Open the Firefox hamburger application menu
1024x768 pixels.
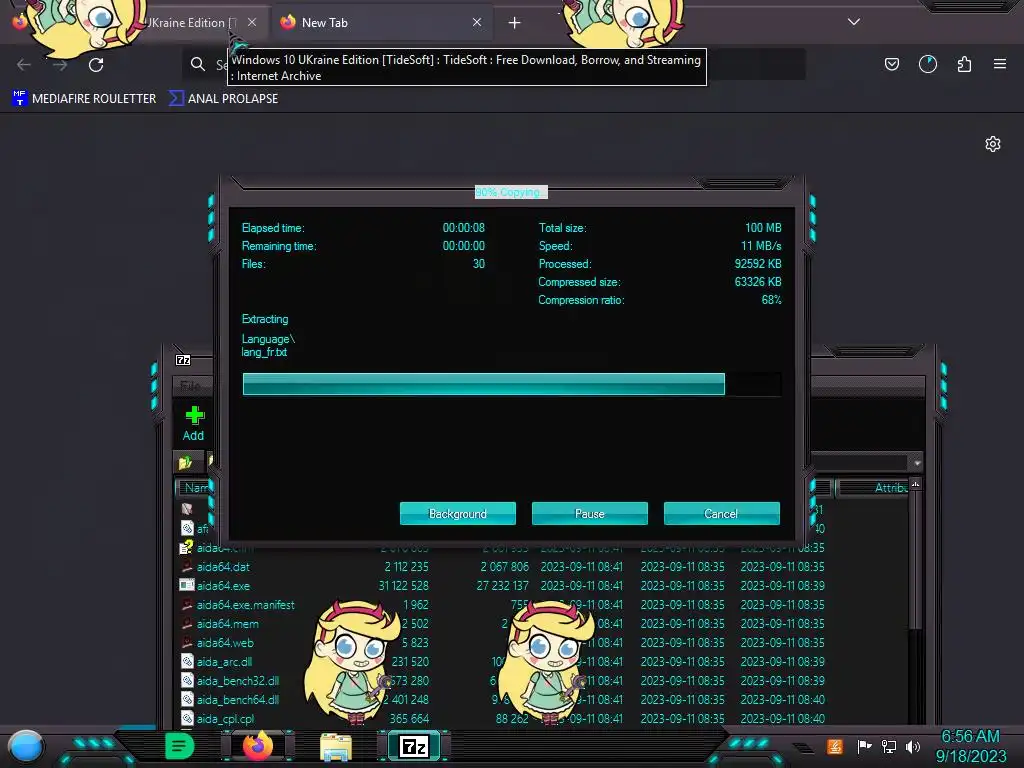[1000, 64]
